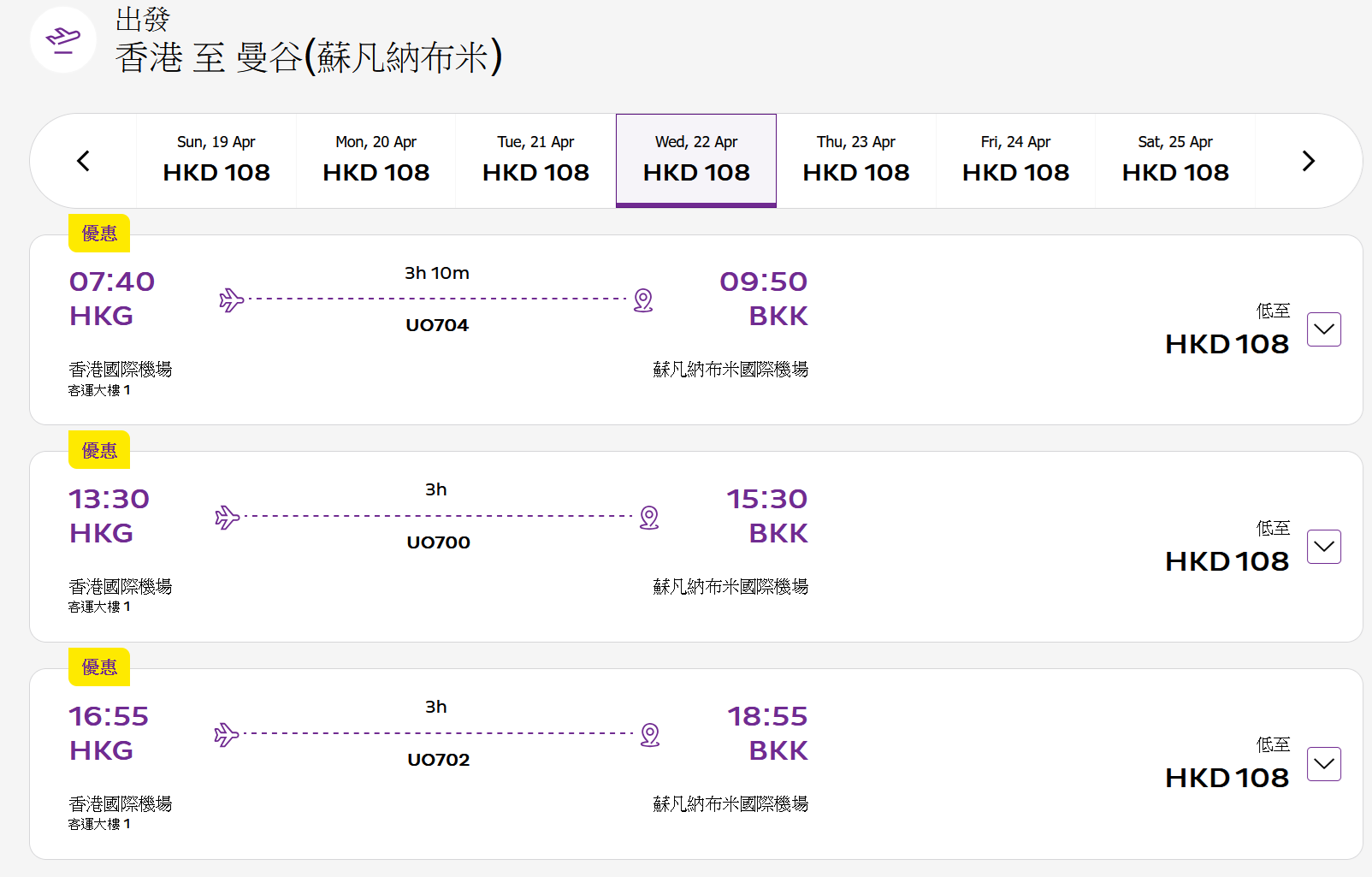Click plane icon on UO704 flight row
The width and height of the screenshot is (1372, 877).
(231, 300)
